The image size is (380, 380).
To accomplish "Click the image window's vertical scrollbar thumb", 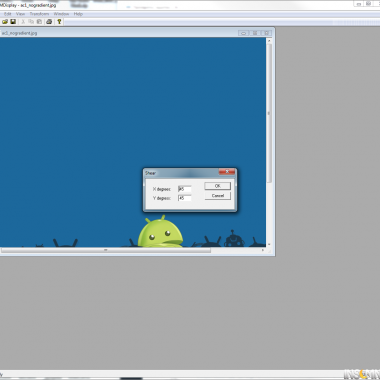I will pos(269,113).
